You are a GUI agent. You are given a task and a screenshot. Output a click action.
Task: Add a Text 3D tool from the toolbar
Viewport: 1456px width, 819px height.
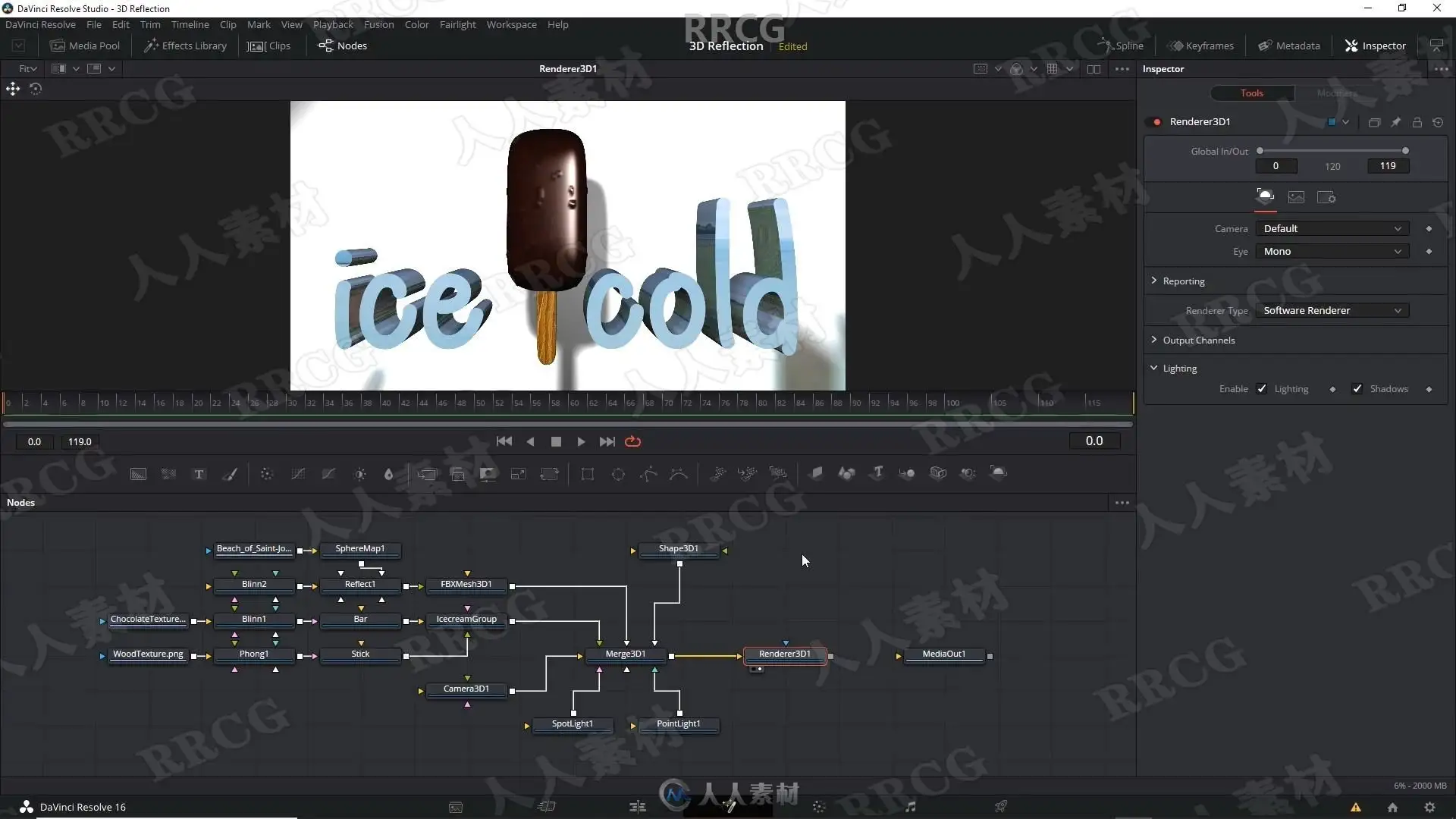click(x=877, y=473)
